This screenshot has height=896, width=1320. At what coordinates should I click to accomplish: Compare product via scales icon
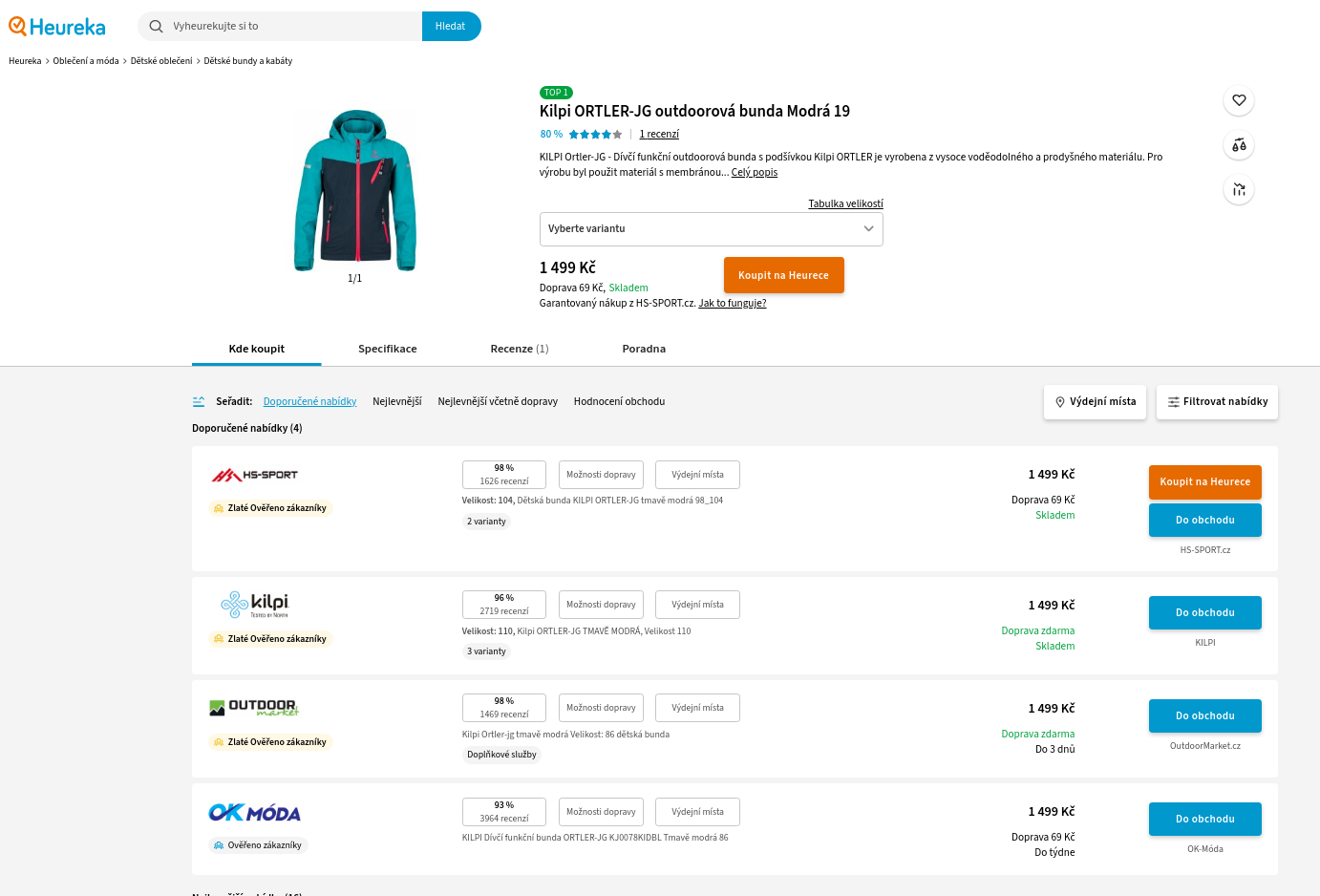(x=1239, y=145)
